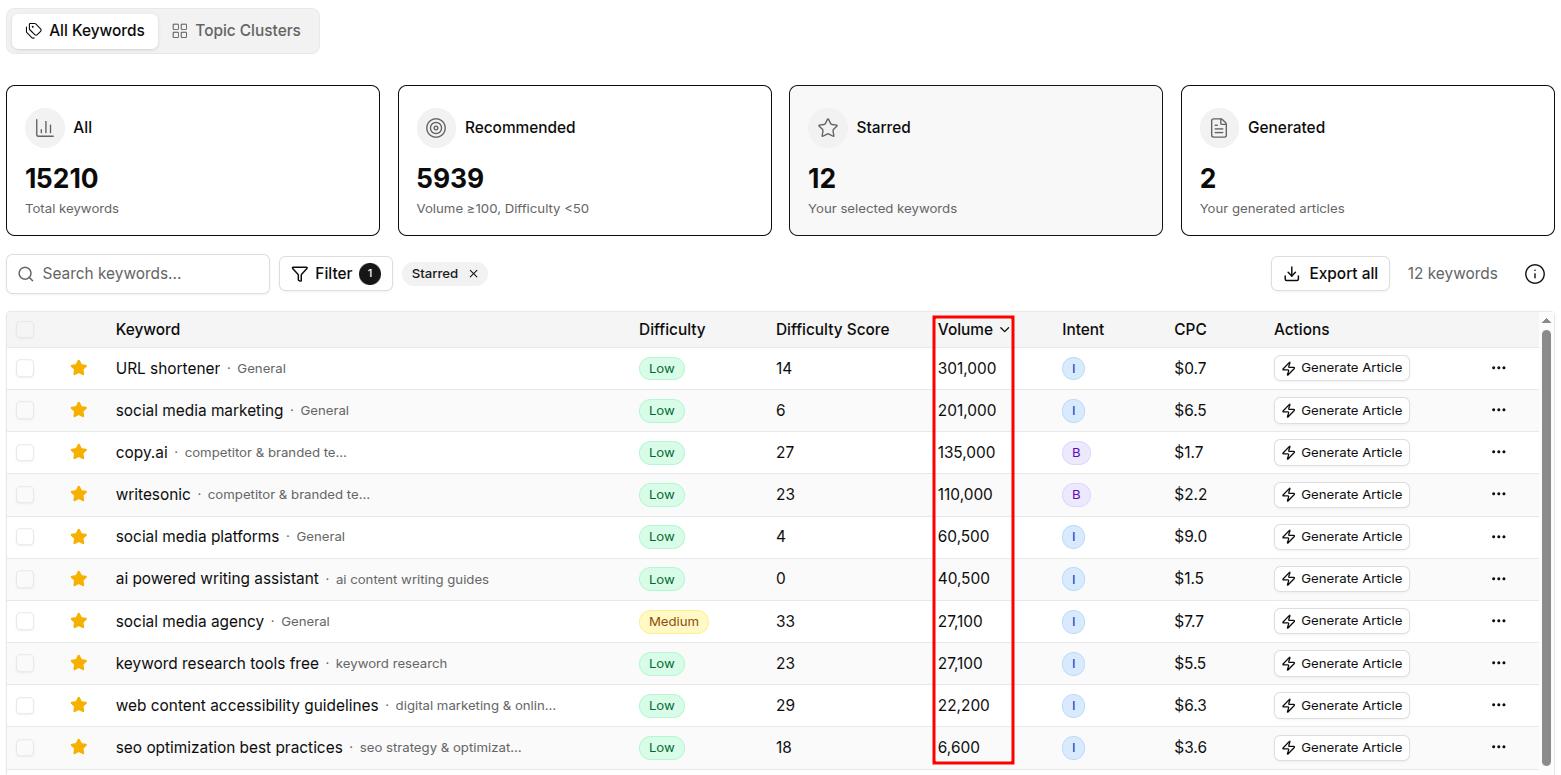The height and width of the screenshot is (775, 1561).
Task: Unstar the copy.ai keyword row
Action: coord(79,452)
